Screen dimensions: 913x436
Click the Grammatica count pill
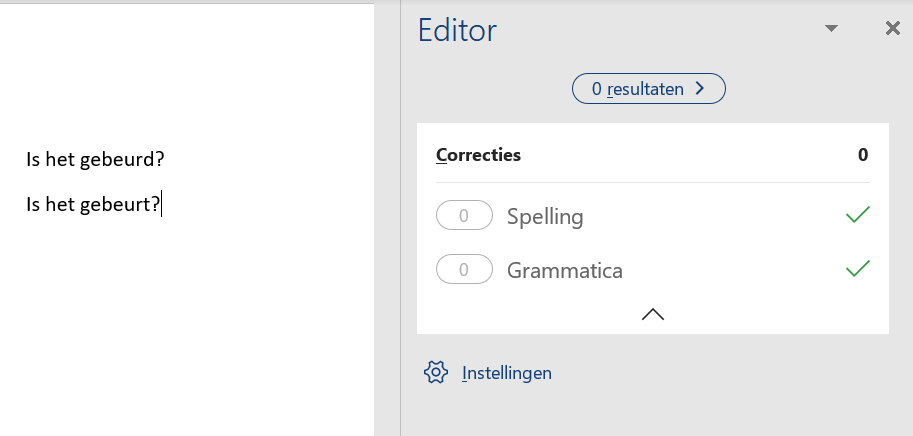[464, 269]
